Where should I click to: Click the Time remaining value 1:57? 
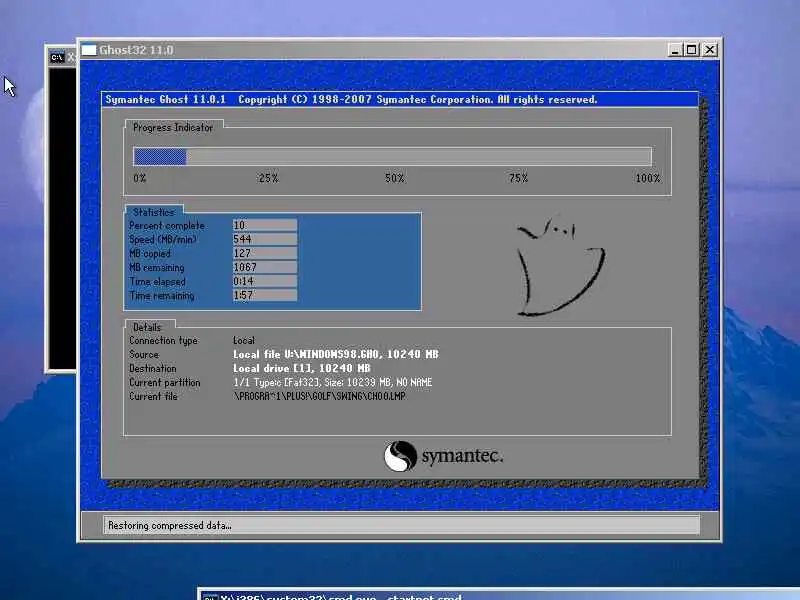click(265, 295)
